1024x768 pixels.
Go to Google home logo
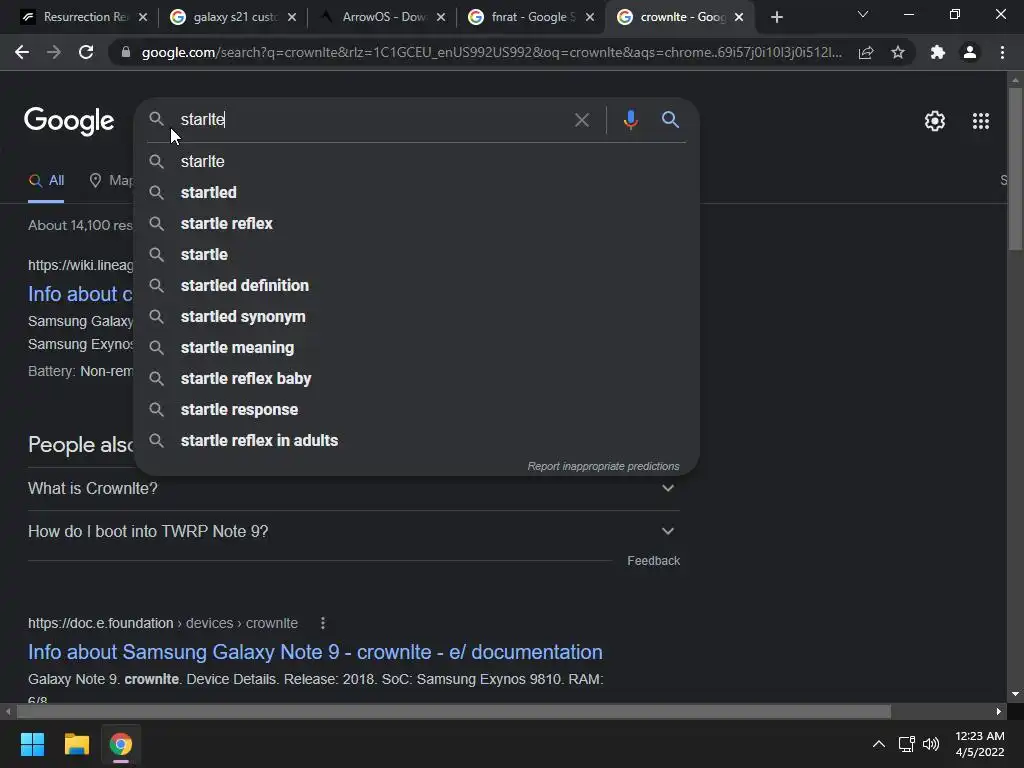69,121
